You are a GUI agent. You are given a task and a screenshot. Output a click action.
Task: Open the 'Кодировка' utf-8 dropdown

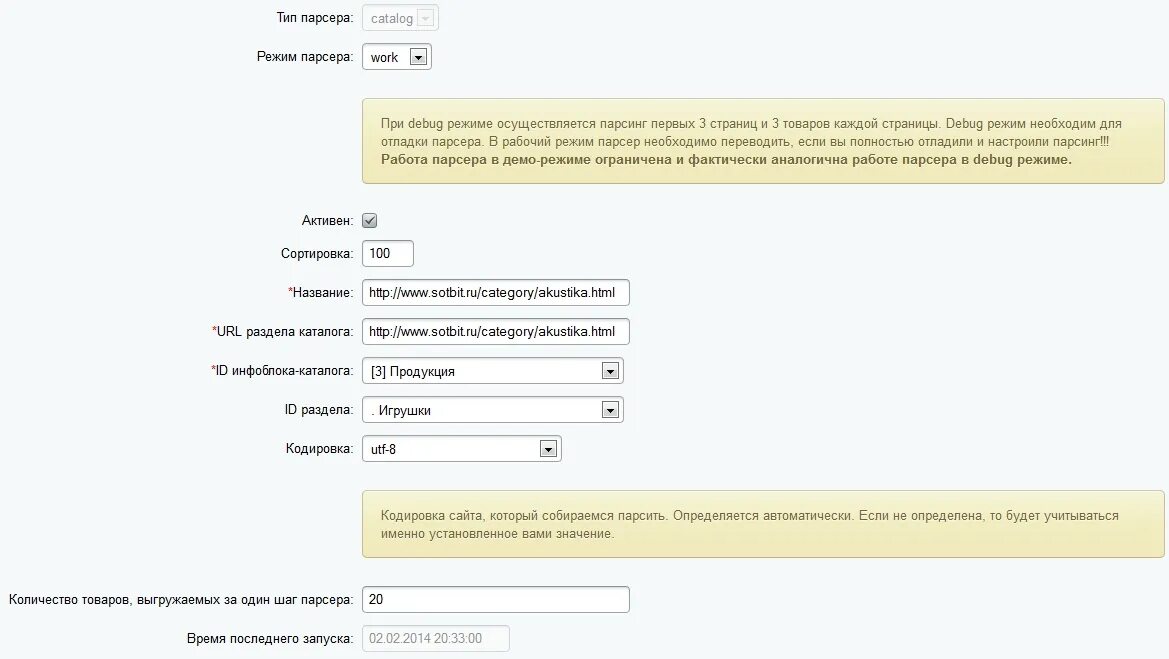coord(461,449)
